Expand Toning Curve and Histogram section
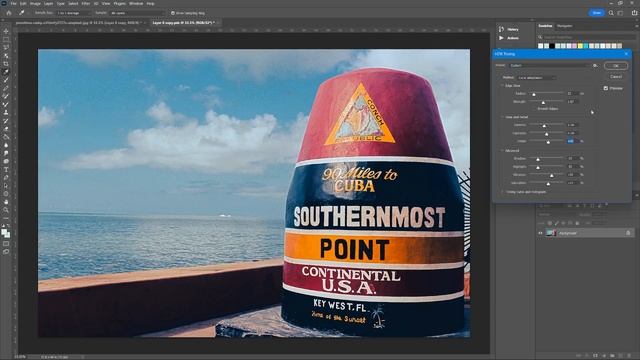640x360 pixels. coord(502,192)
